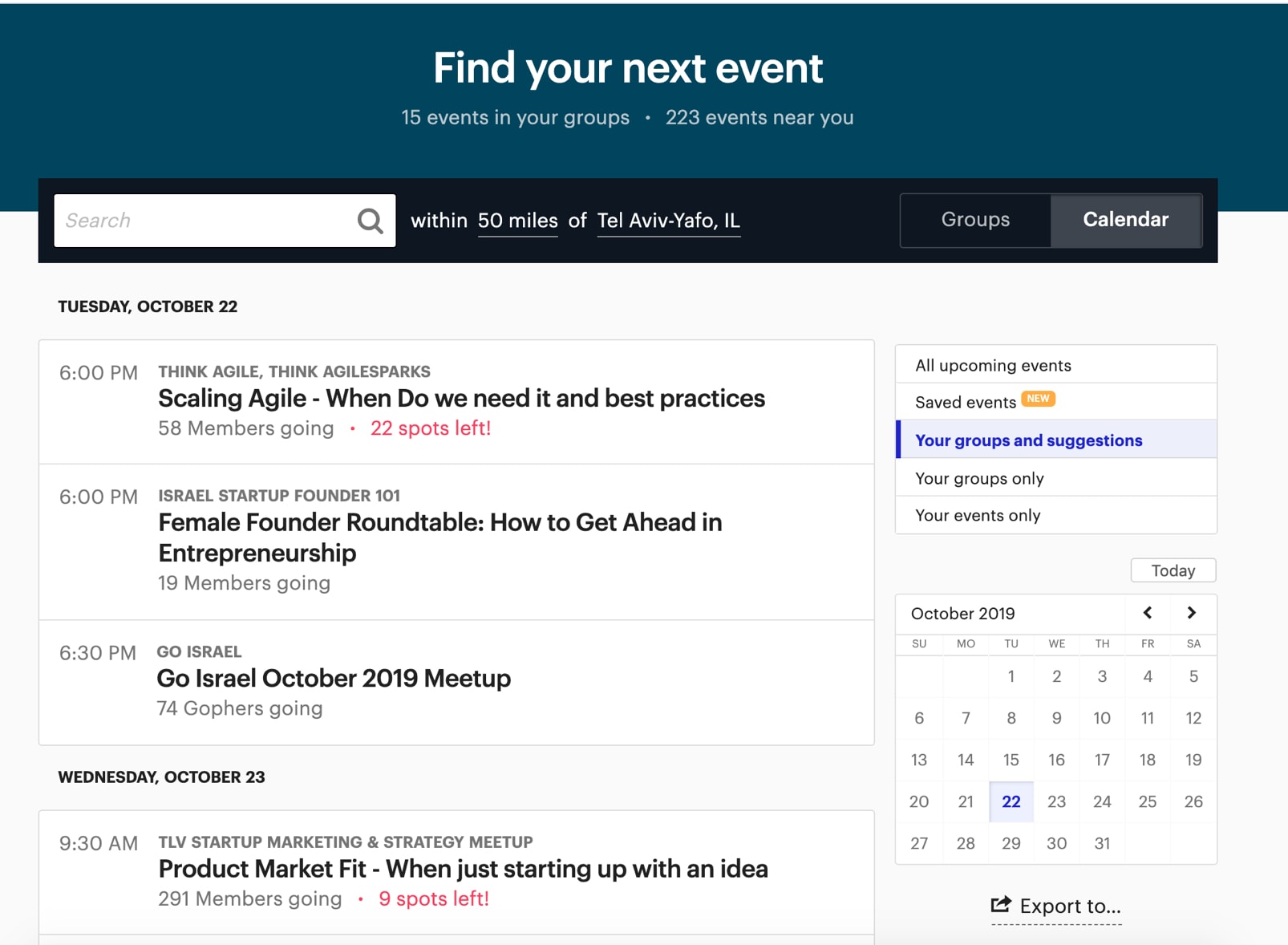Select Your groups only filter

coord(1056,478)
